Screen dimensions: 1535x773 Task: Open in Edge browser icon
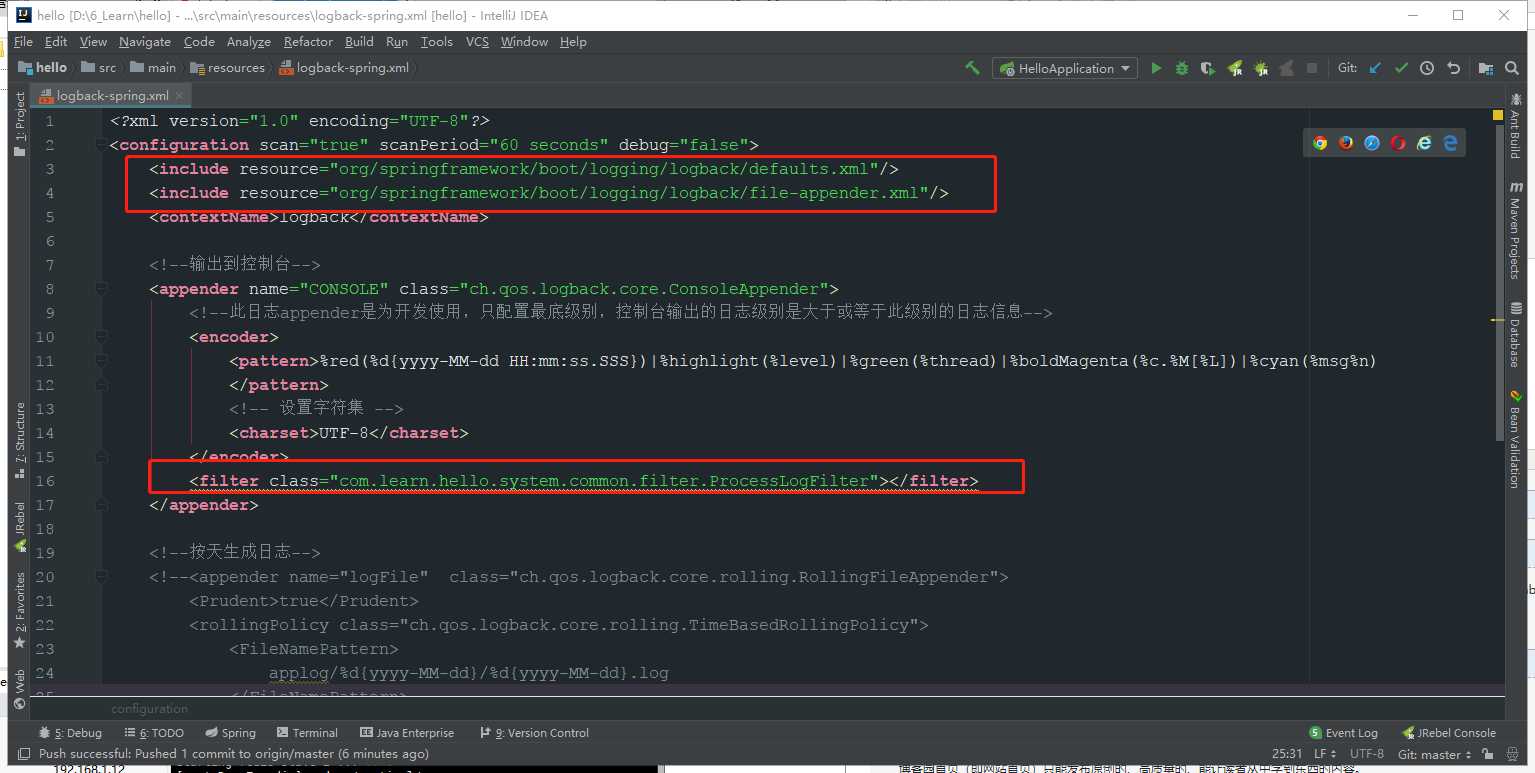point(1450,143)
